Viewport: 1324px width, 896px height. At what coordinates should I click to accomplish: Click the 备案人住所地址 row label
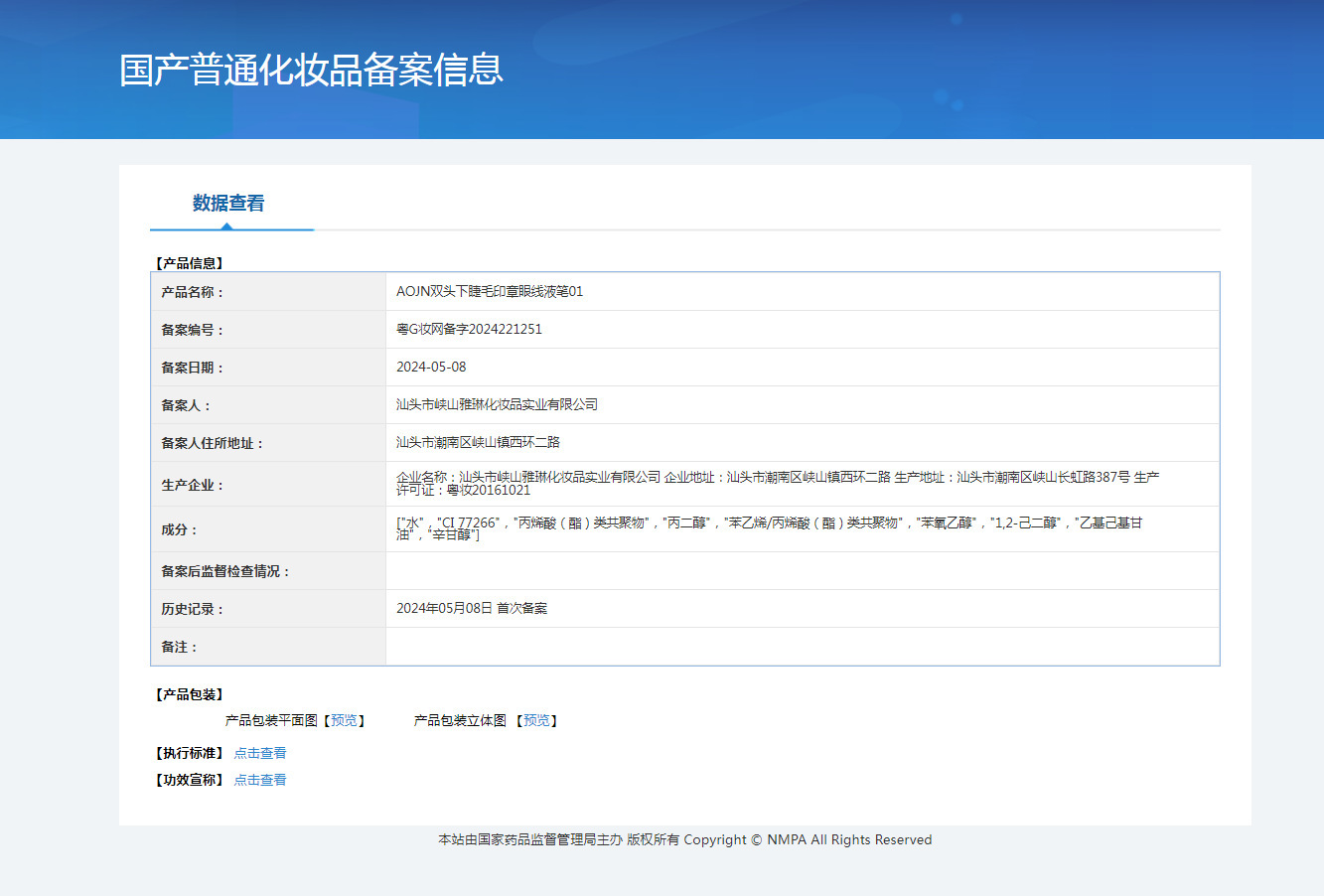pyautogui.click(x=213, y=443)
